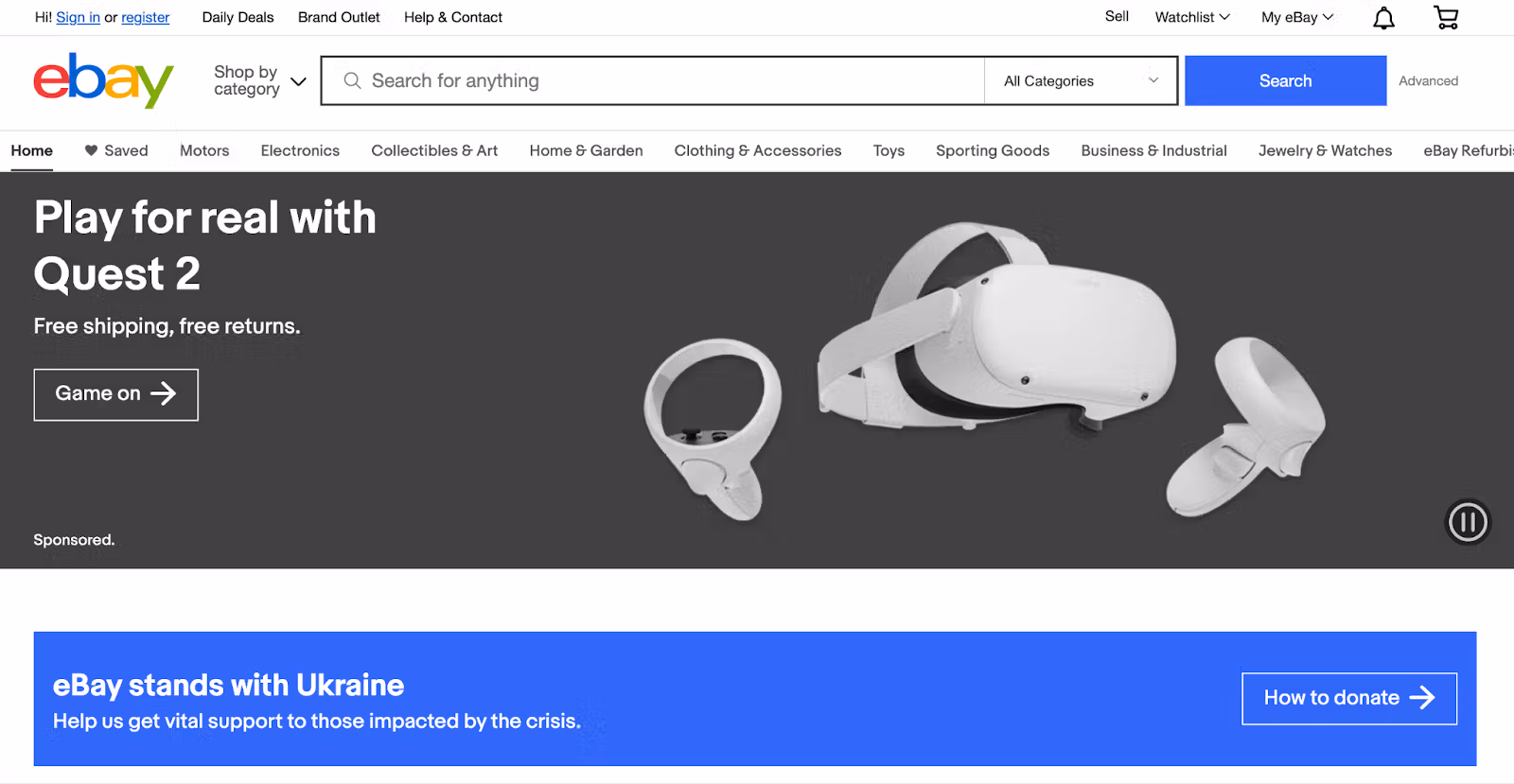The height and width of the screenshot is (784, 1514).
Task: Open Help & Contact
Action: click(453, 17)
